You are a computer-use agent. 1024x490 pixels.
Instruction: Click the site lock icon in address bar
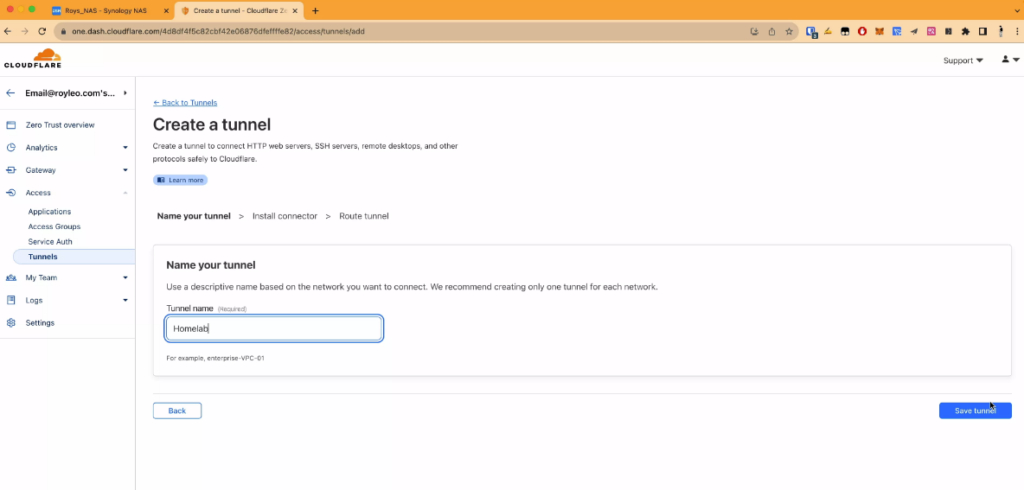click(x=63, y=31)
